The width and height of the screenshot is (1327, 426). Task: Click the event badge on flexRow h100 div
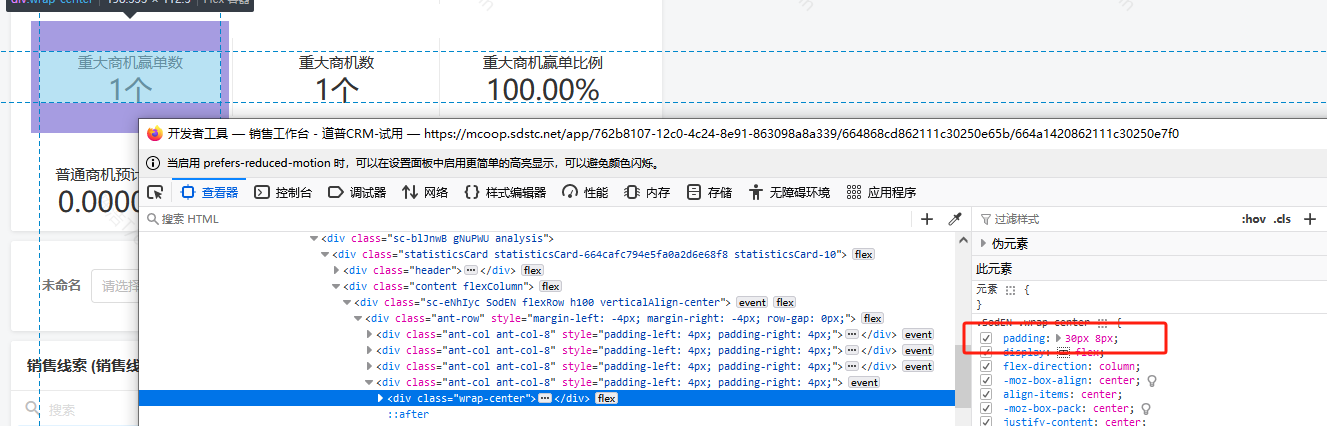click(752, 302)
